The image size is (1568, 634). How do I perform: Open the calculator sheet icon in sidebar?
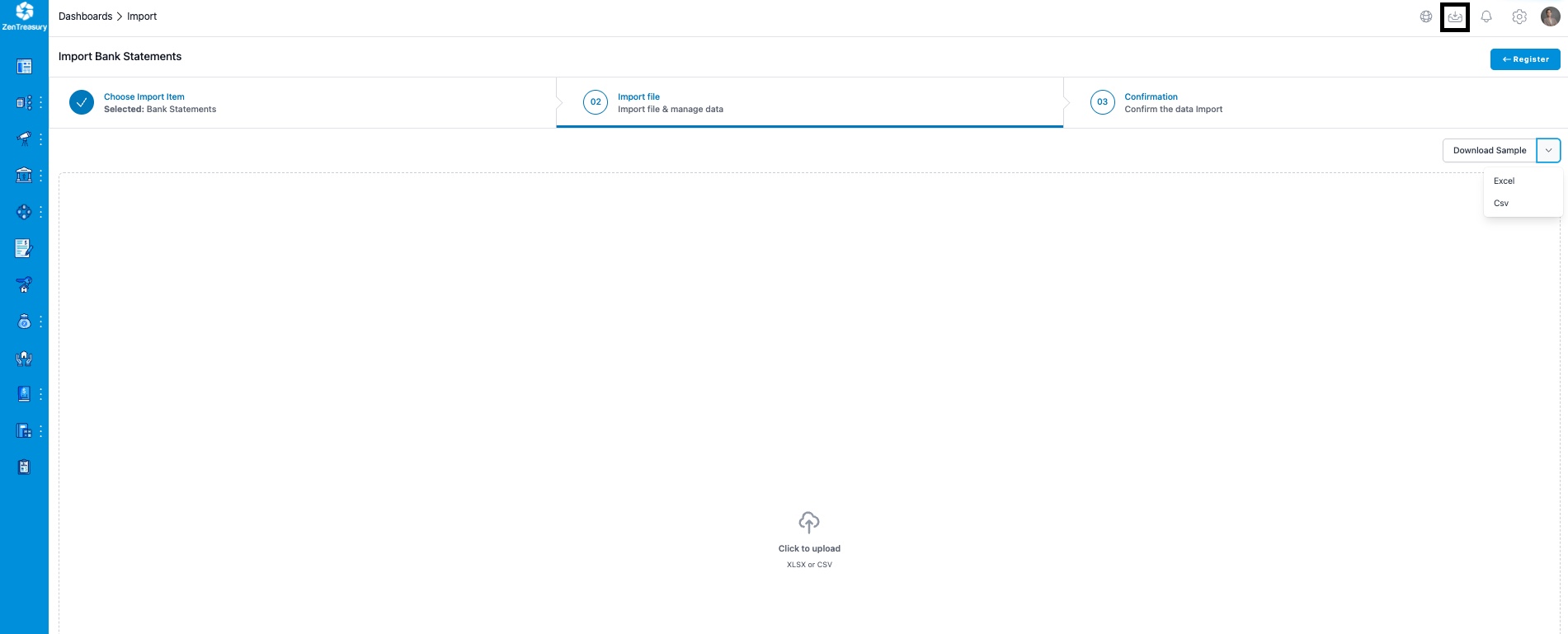point(24,430)
